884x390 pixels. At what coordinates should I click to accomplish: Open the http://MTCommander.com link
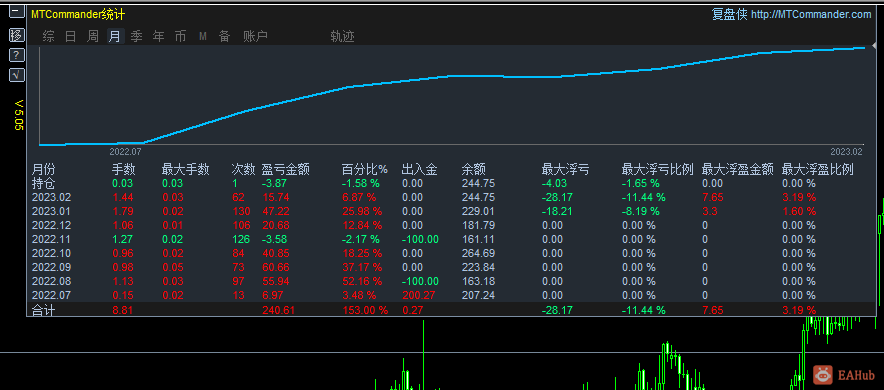[x=811, y=15]
